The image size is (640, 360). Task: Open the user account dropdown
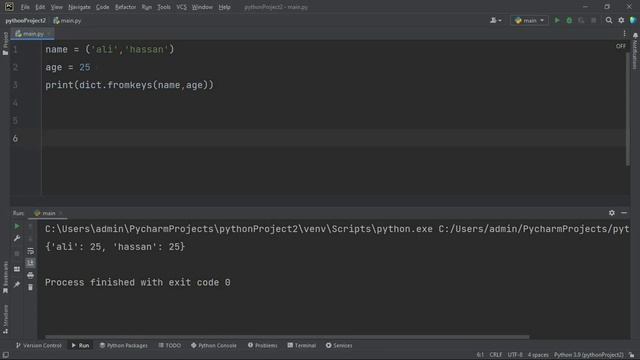[x=496, y=20]
